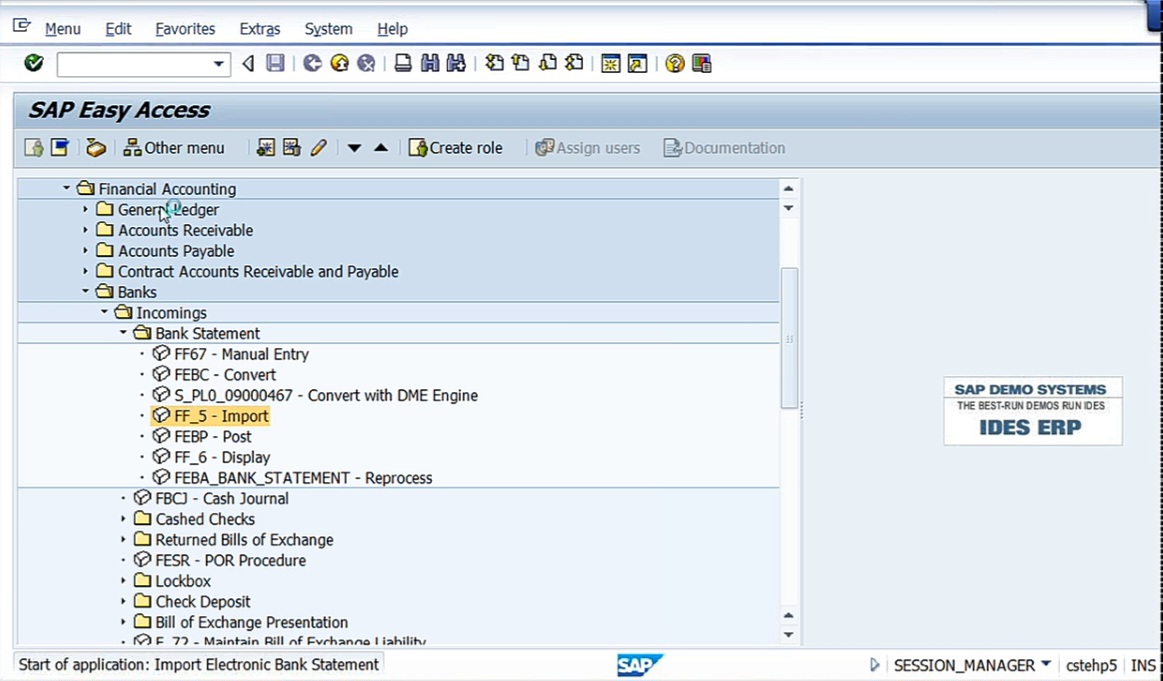This screenshot has height=681, width=1163.
Task: Click the Previous Page icon
Action: pos(521,63)
